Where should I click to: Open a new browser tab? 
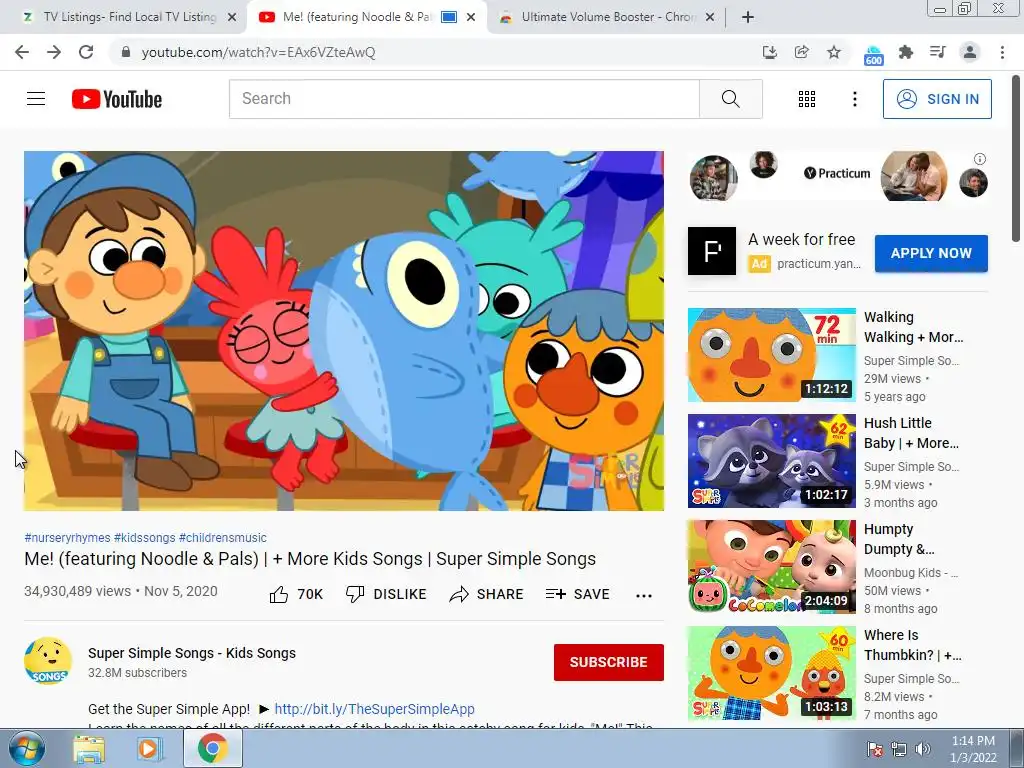tap(748, 18)
